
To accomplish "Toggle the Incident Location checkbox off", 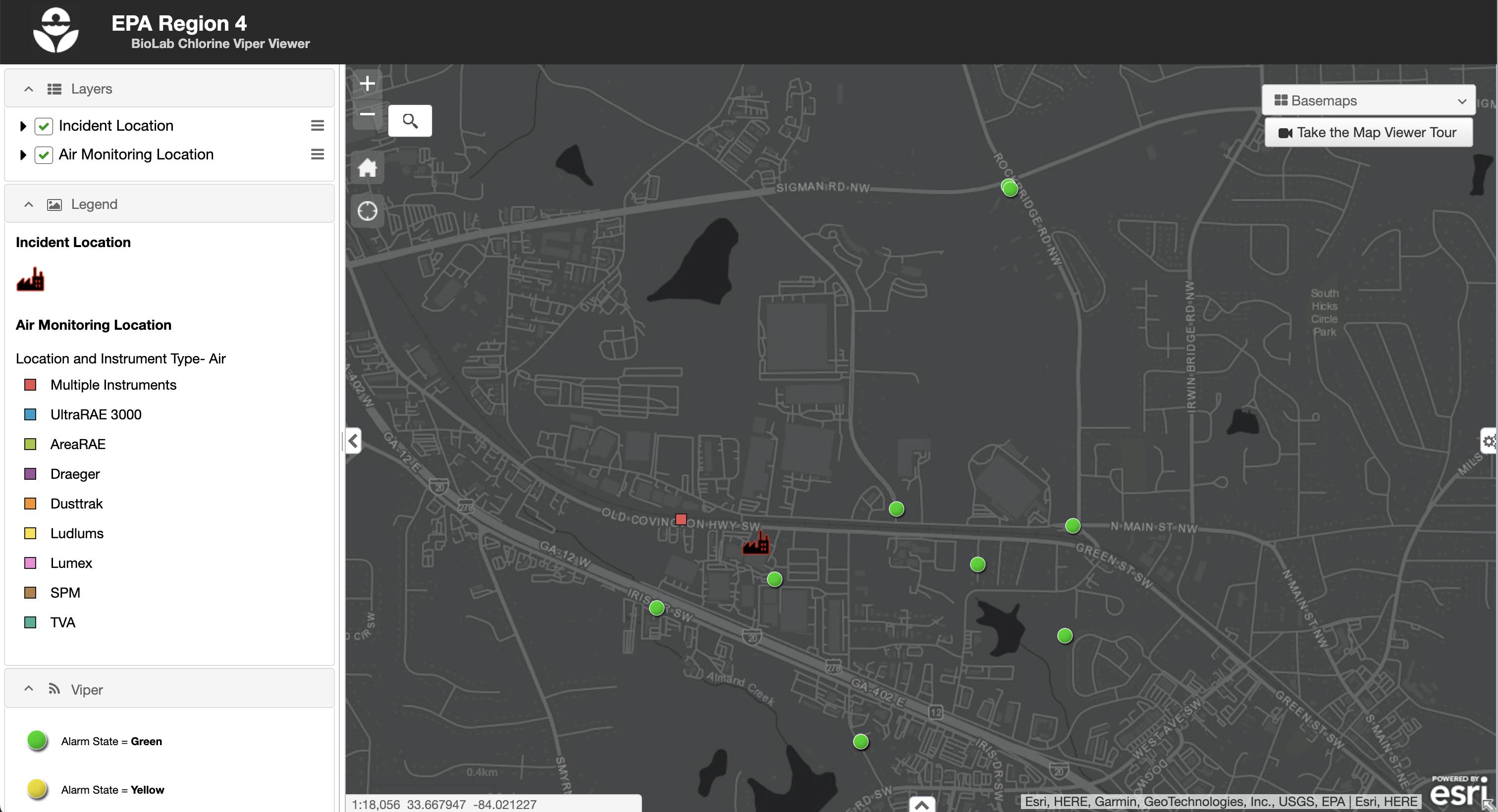I will tap(44, 126).
